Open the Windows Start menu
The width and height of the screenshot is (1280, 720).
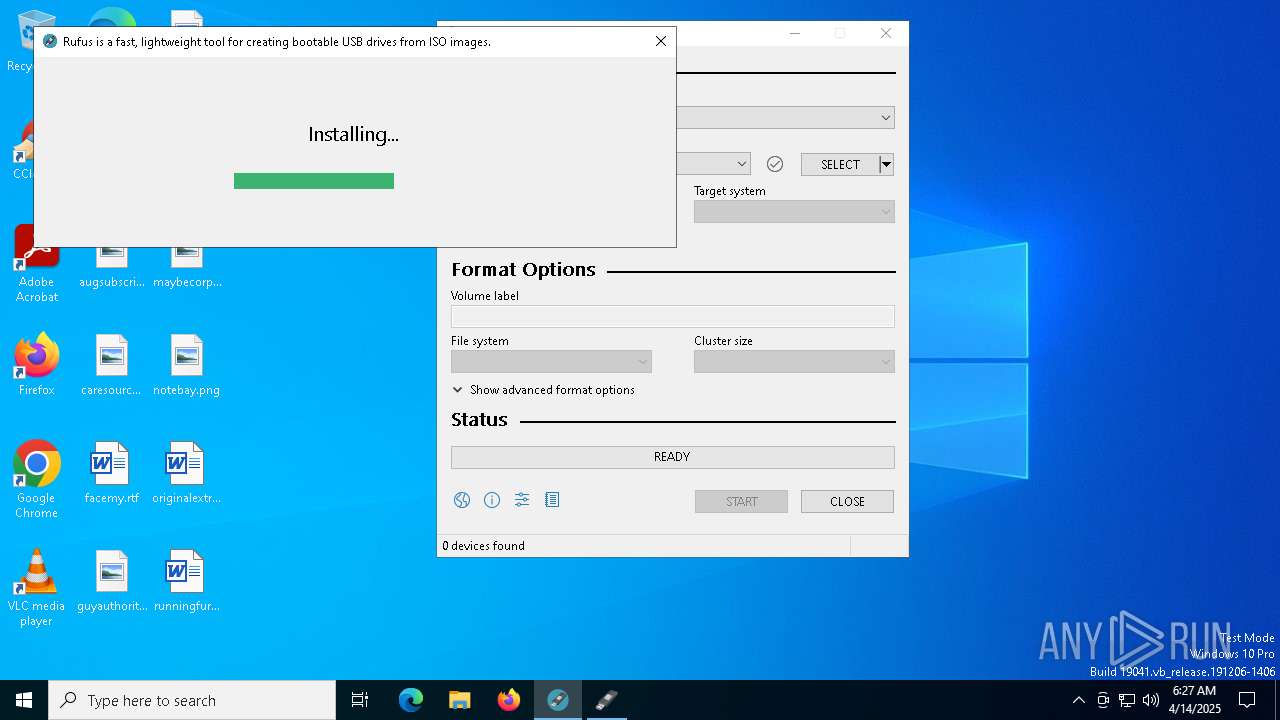(x=24, y=700)
